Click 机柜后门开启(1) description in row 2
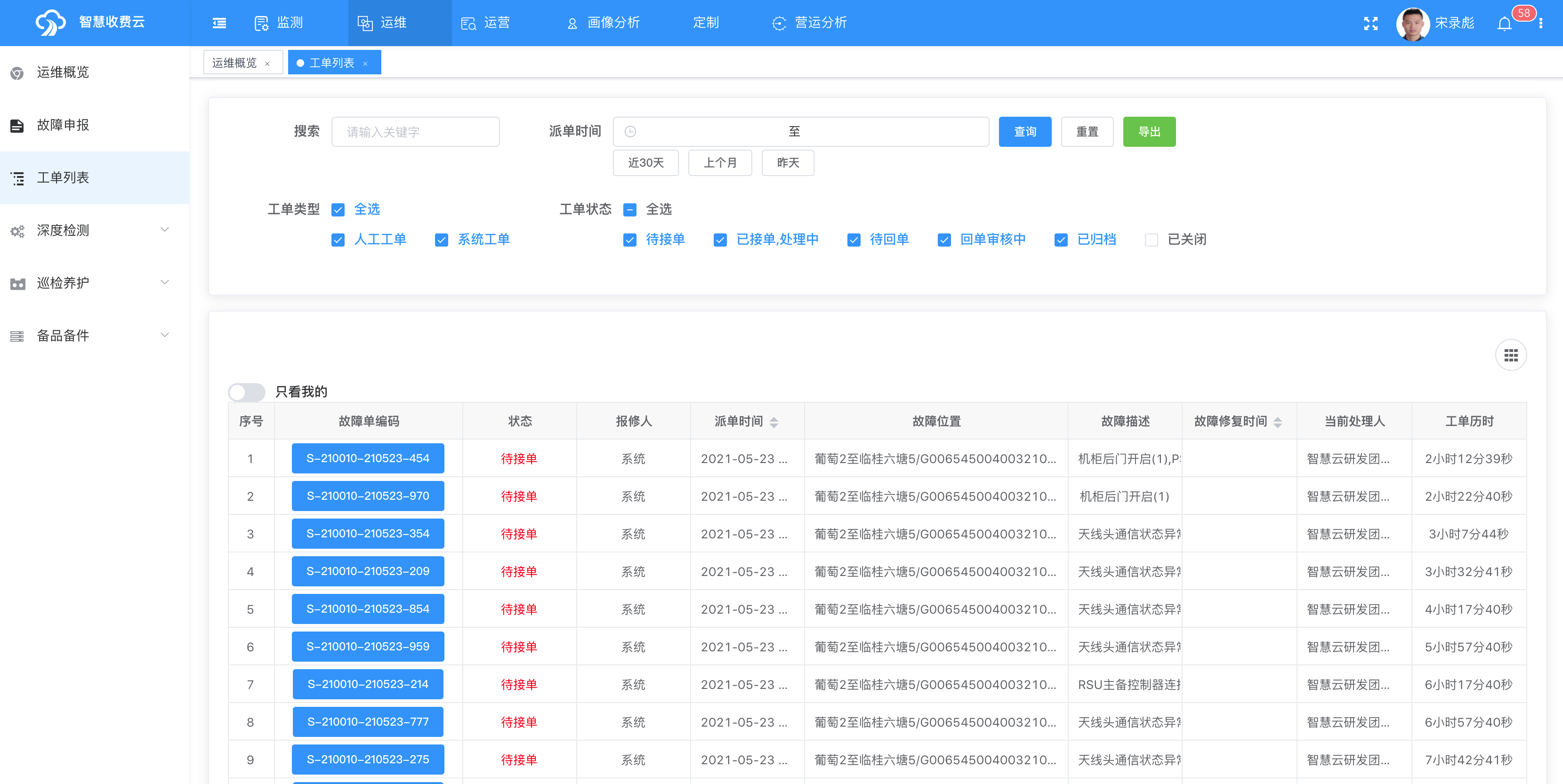 (1124, 496)
